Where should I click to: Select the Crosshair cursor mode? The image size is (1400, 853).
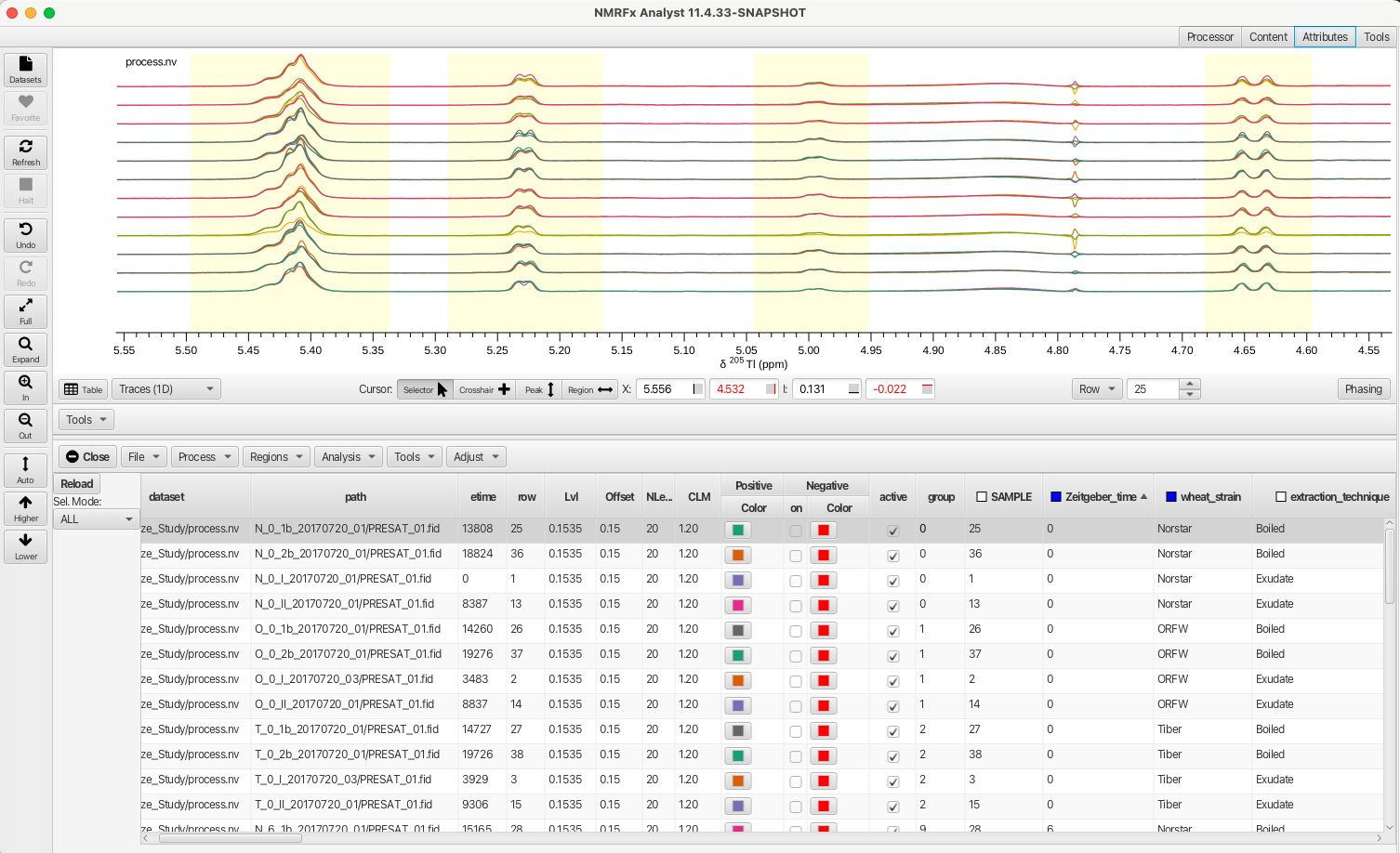click(x=484, y=389)
